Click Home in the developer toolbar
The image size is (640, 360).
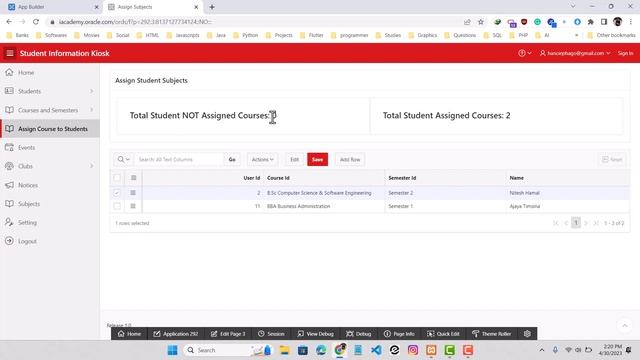click(x=129, y=333)
